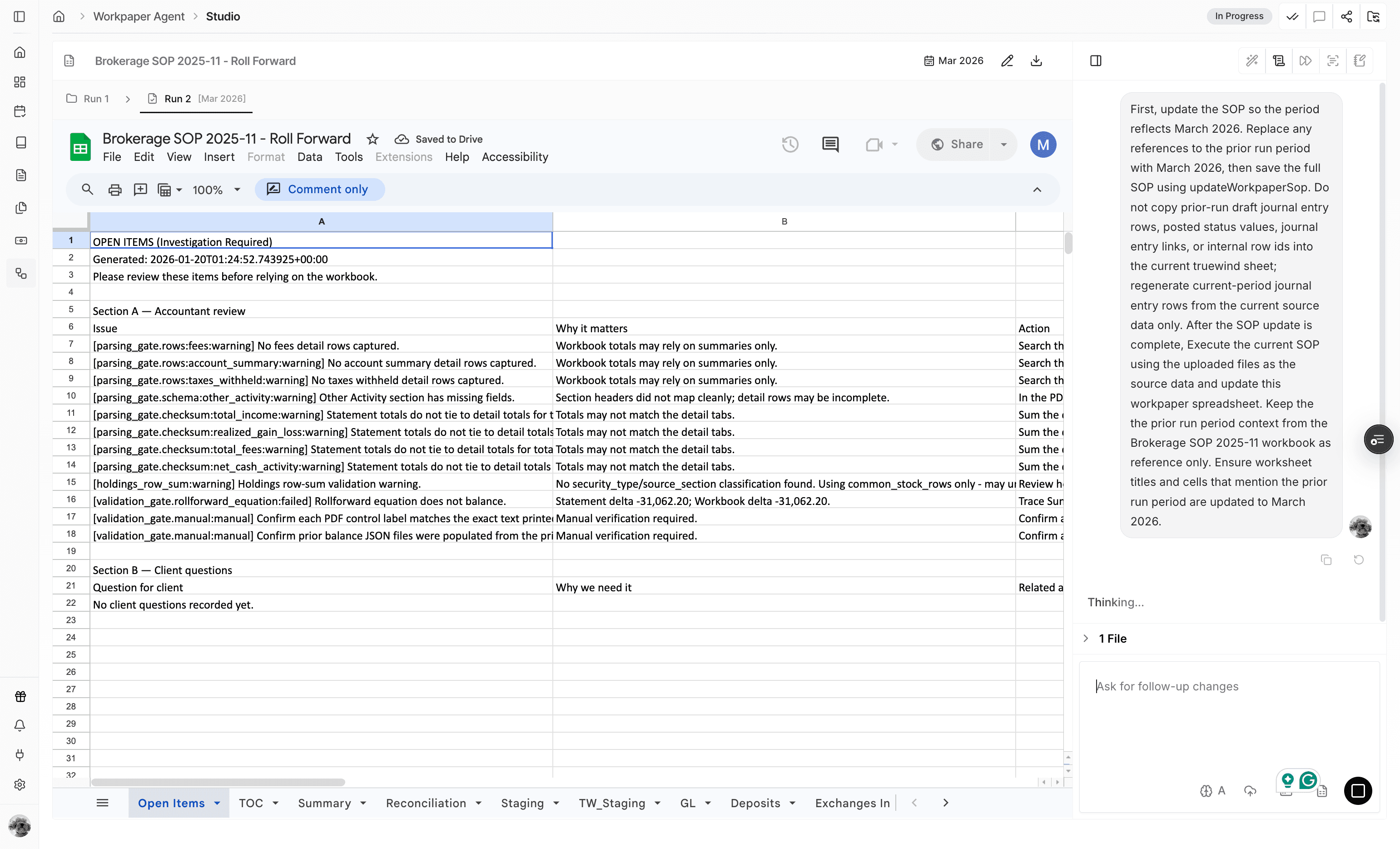Click the floating dark chat list button
The height and width of the screenshot is (849, 1400).
(1378, 439)
